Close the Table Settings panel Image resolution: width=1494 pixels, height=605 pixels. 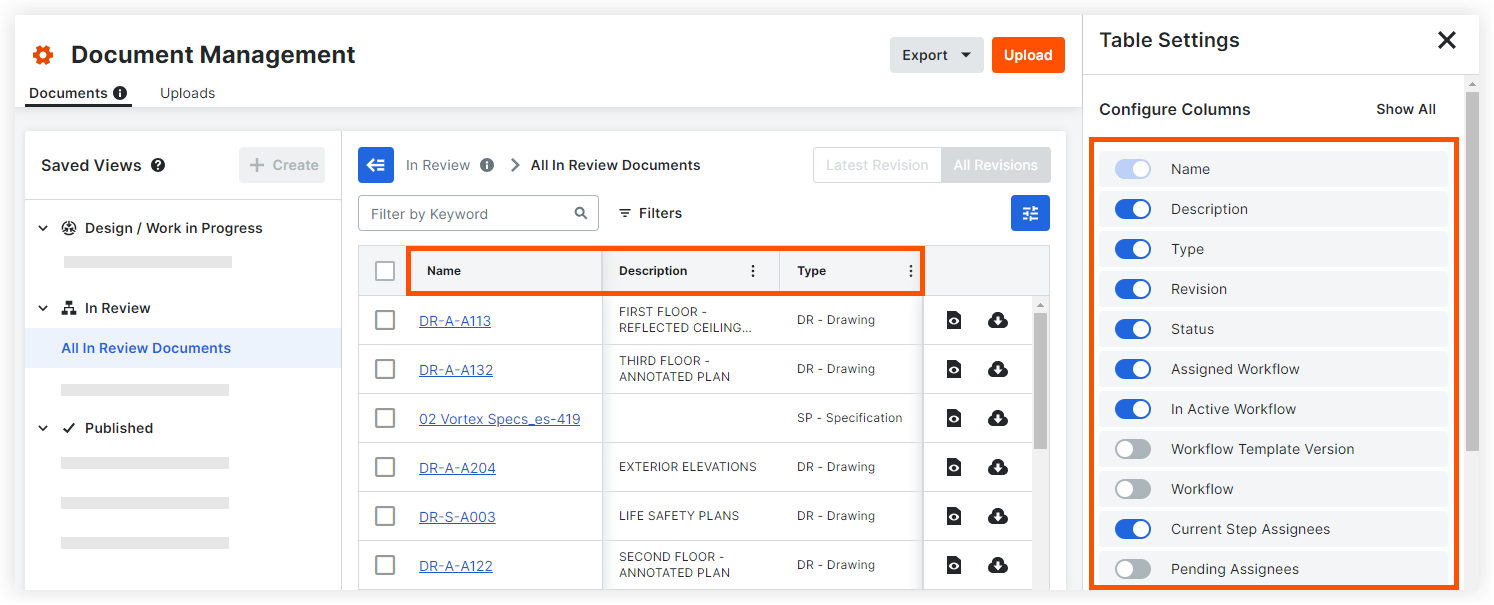pos(1446,40)
